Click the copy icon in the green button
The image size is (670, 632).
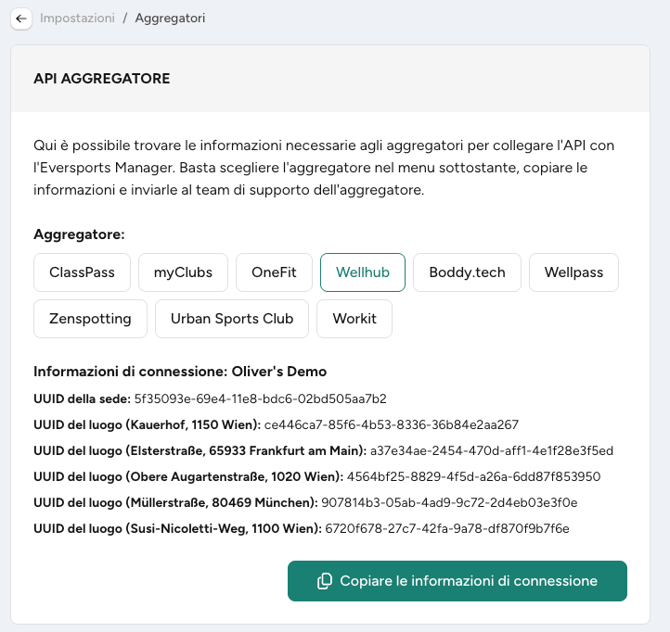[324, 581]
